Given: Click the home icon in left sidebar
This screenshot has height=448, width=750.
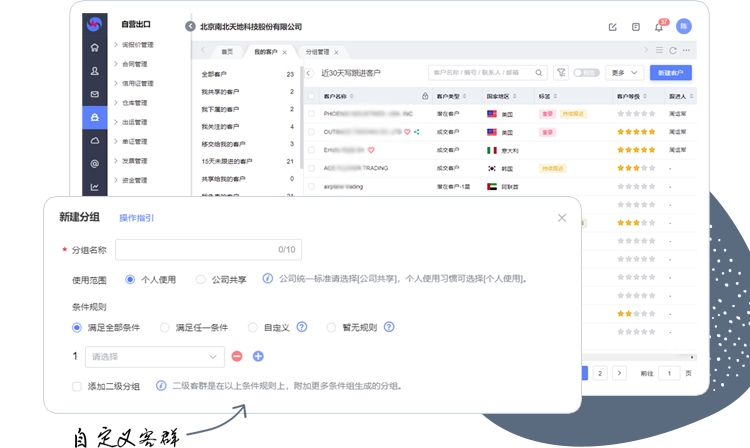Looking at the screenshot, I should (x=95, y=47).
